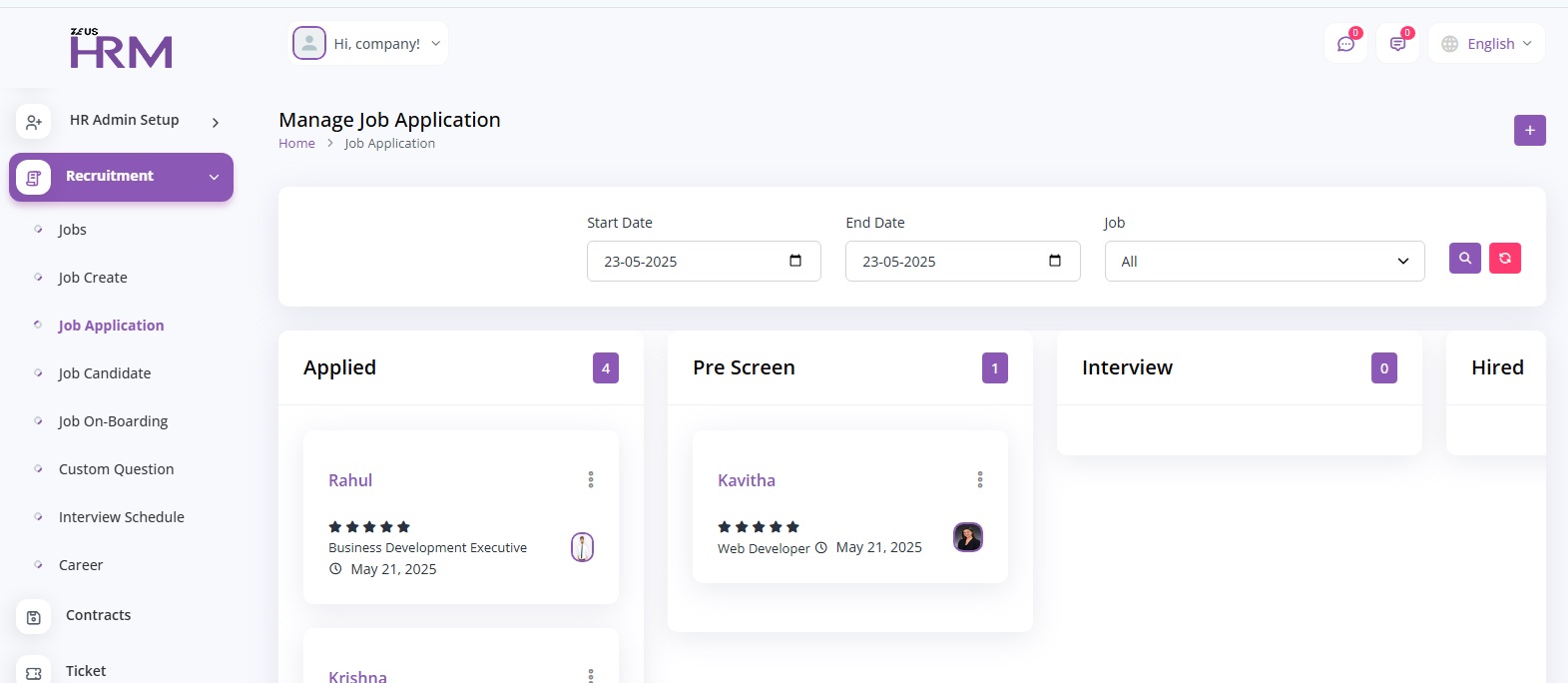Open Interview Schedule in sidebar
1568x683 pixels.
pos(122,517)
